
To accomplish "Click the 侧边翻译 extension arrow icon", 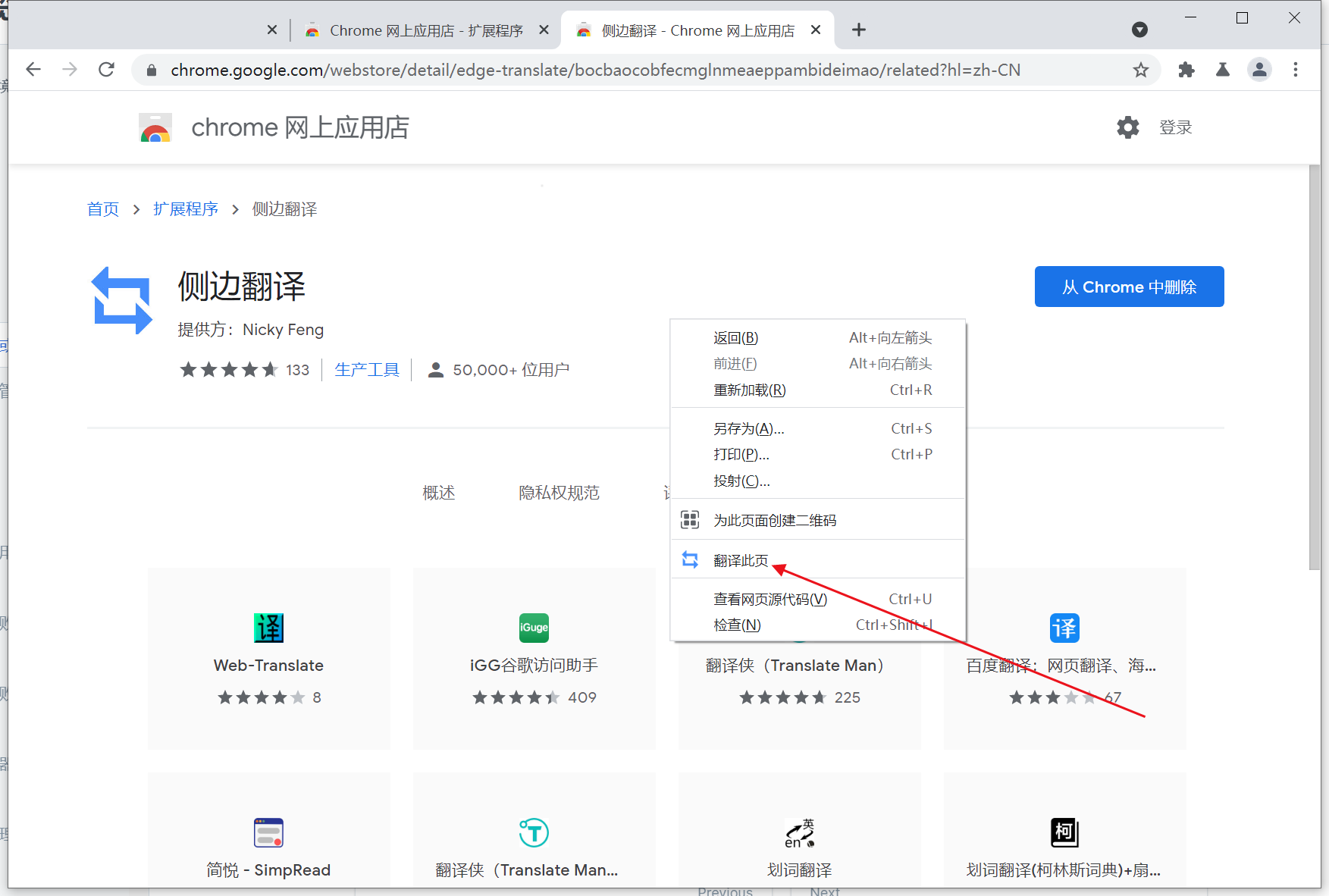I will (x=122, y=300).
